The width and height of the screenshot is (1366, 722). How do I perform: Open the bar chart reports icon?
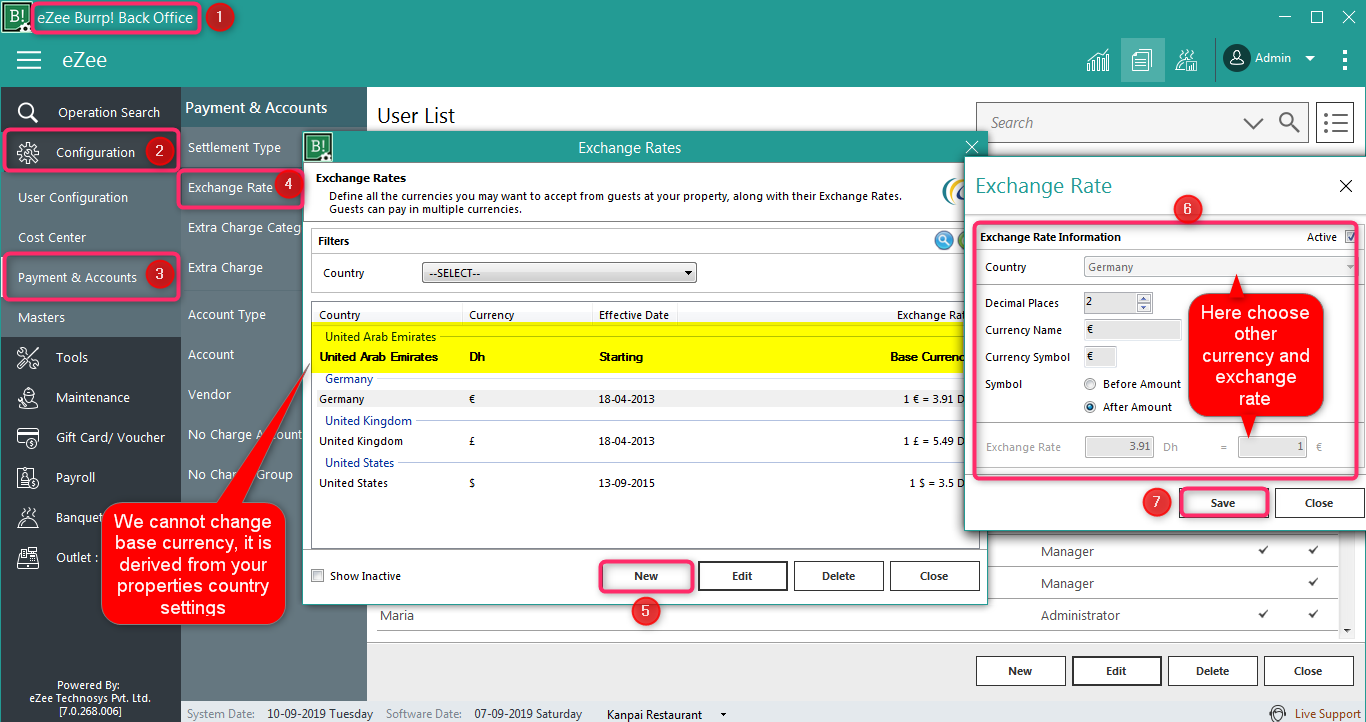pyautogui.click(x=1098, y=60)
